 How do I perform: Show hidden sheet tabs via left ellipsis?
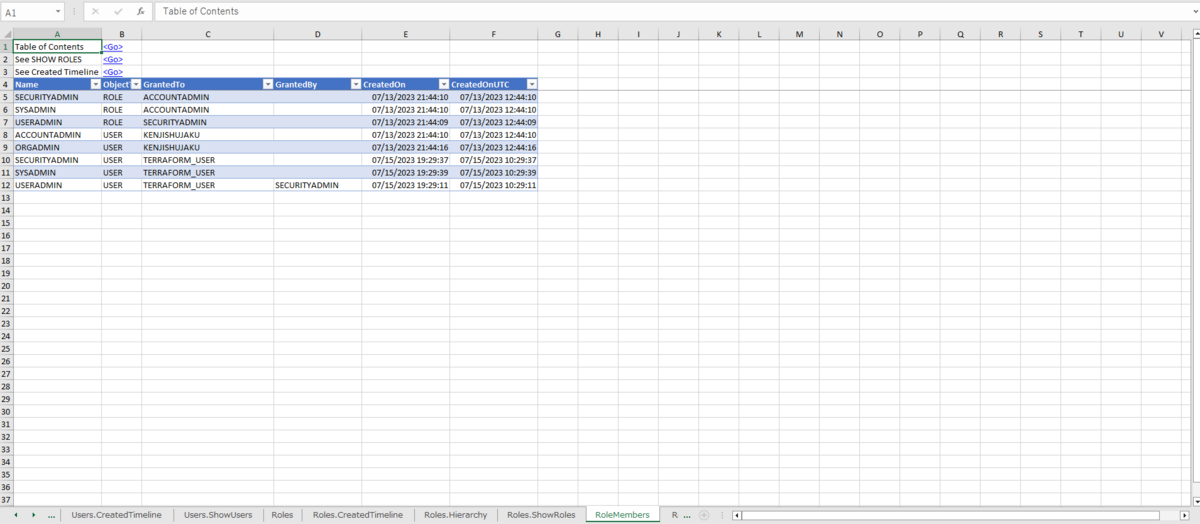tap(52, 515)
